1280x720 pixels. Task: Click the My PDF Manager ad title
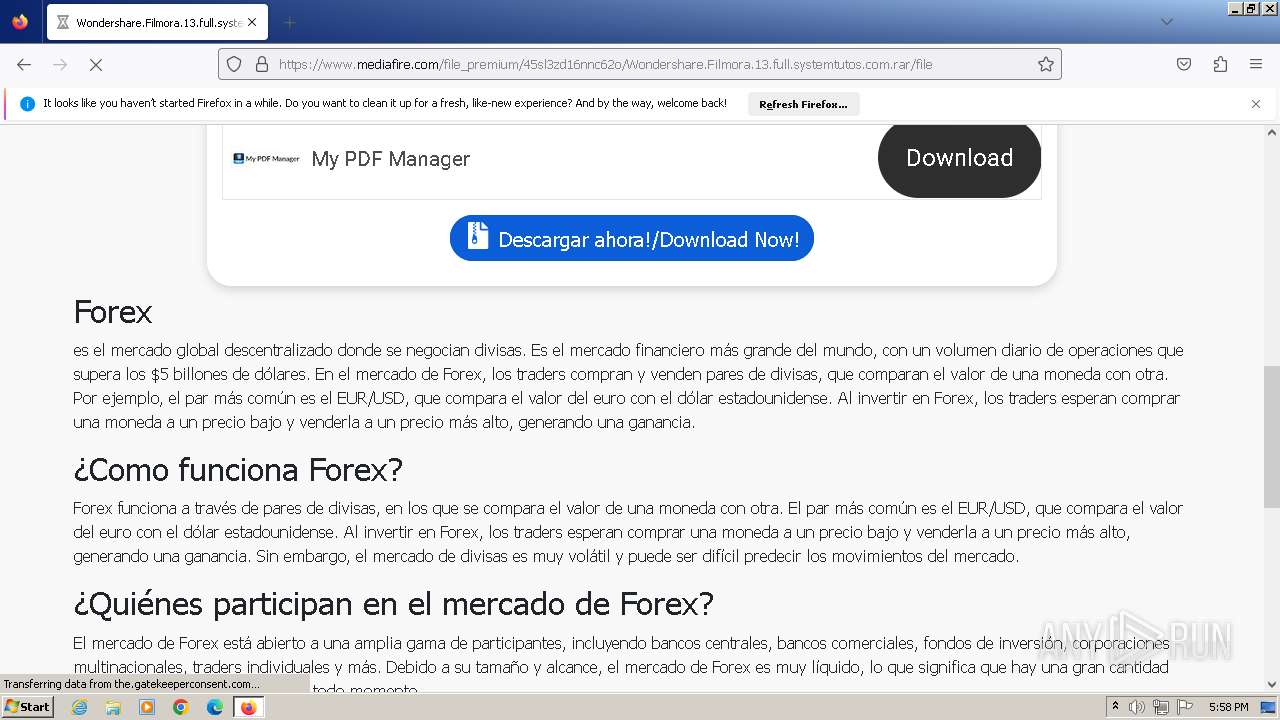(391, 159)
